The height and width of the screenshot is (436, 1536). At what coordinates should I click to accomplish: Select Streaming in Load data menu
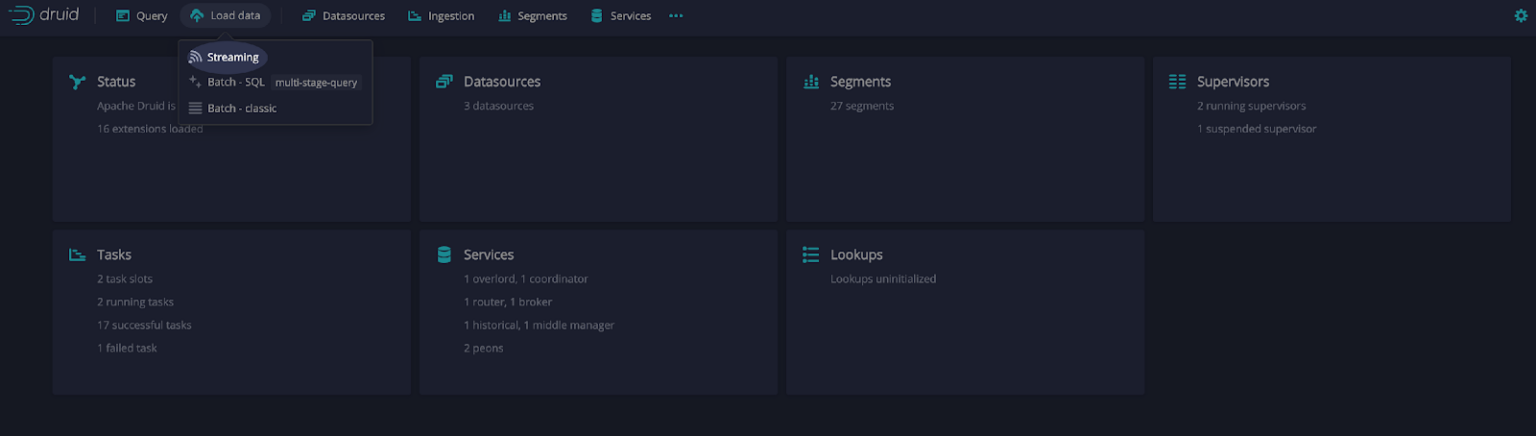tap(275, 57)
